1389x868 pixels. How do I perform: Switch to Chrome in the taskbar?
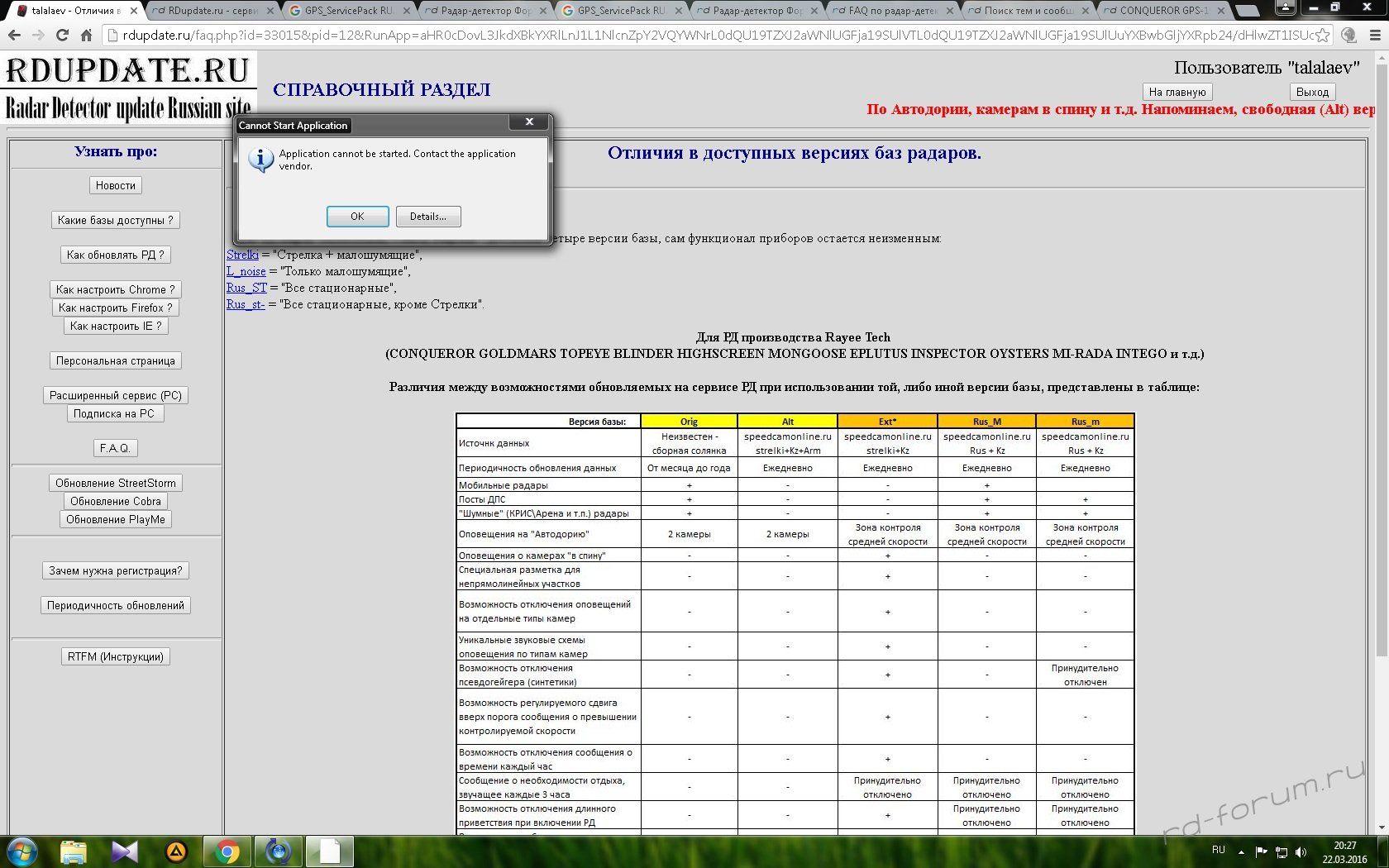[x=227, y=851]
